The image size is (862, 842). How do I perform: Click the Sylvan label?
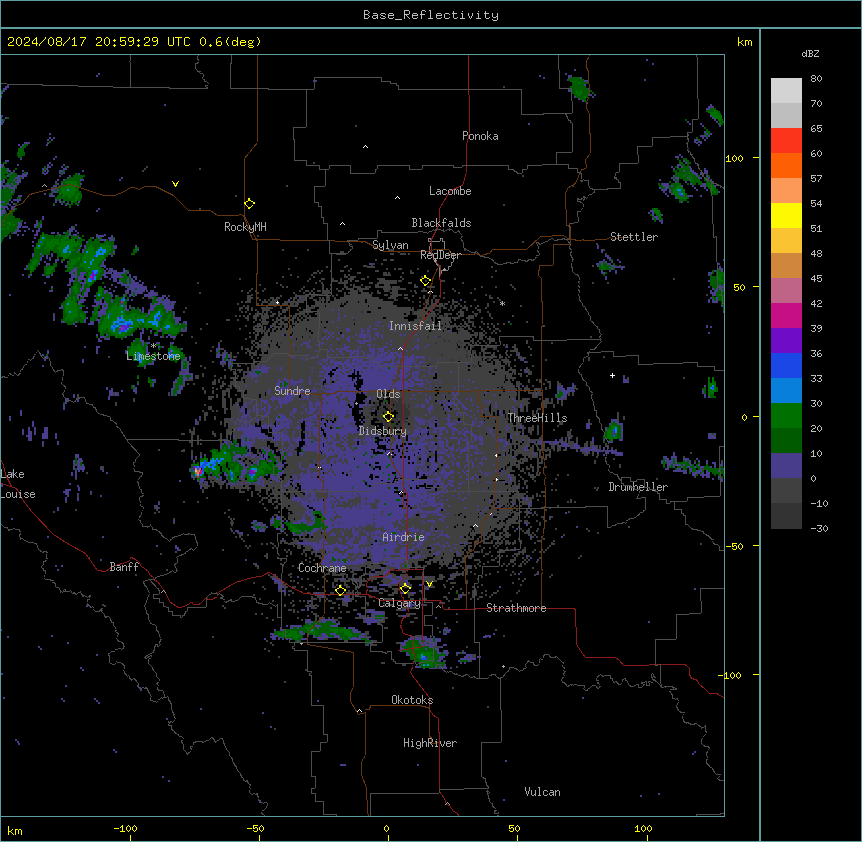point(390,245)
